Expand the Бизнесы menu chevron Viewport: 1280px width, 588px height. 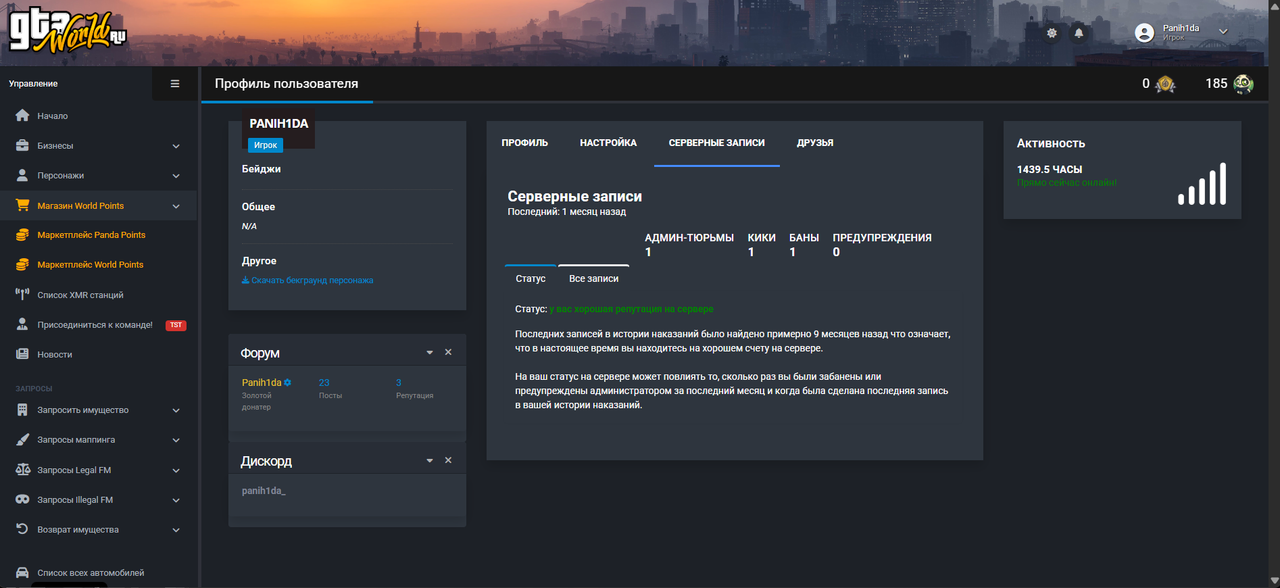(176, 146)
